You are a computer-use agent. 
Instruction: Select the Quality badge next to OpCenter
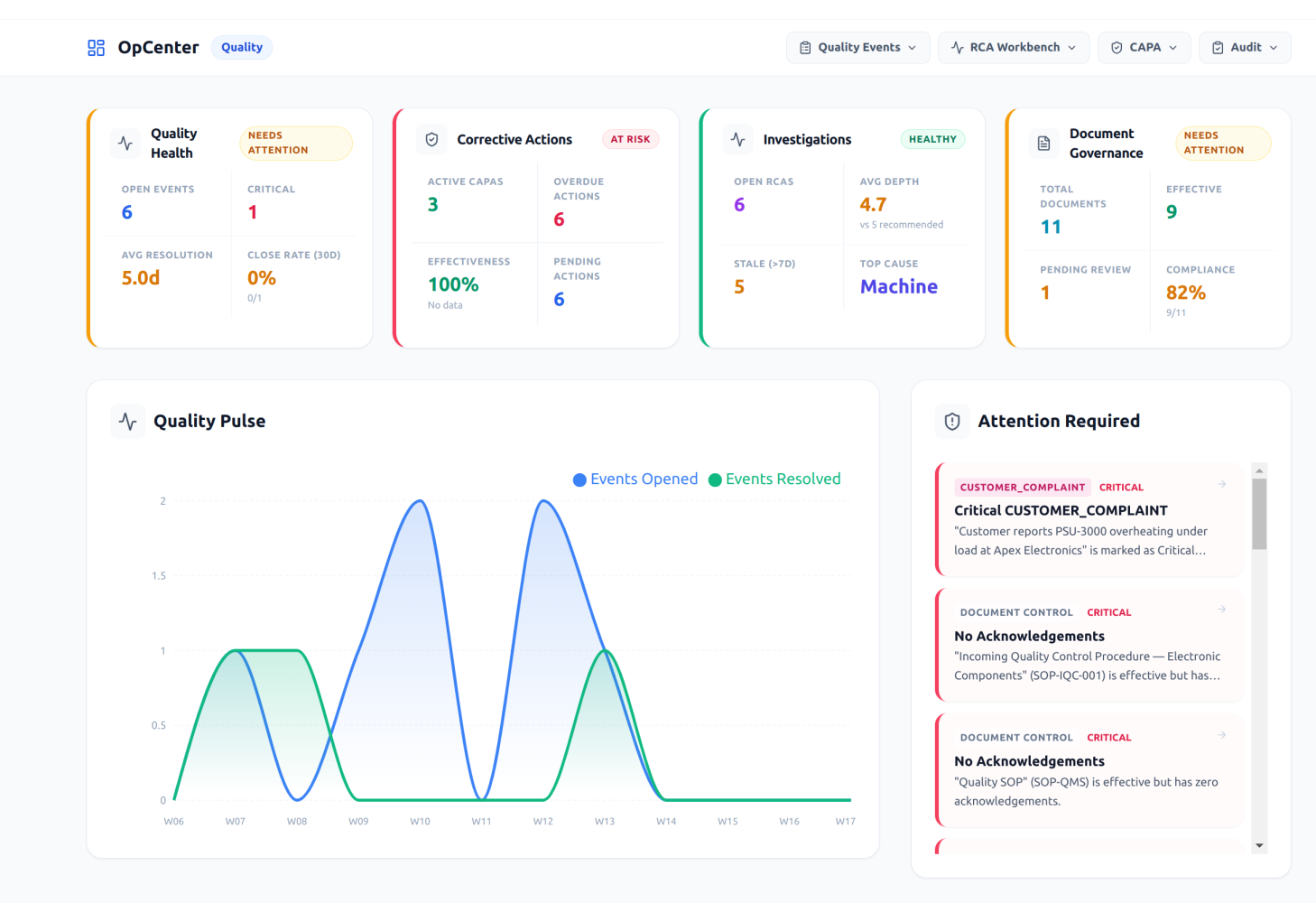[x=242, y=48]
